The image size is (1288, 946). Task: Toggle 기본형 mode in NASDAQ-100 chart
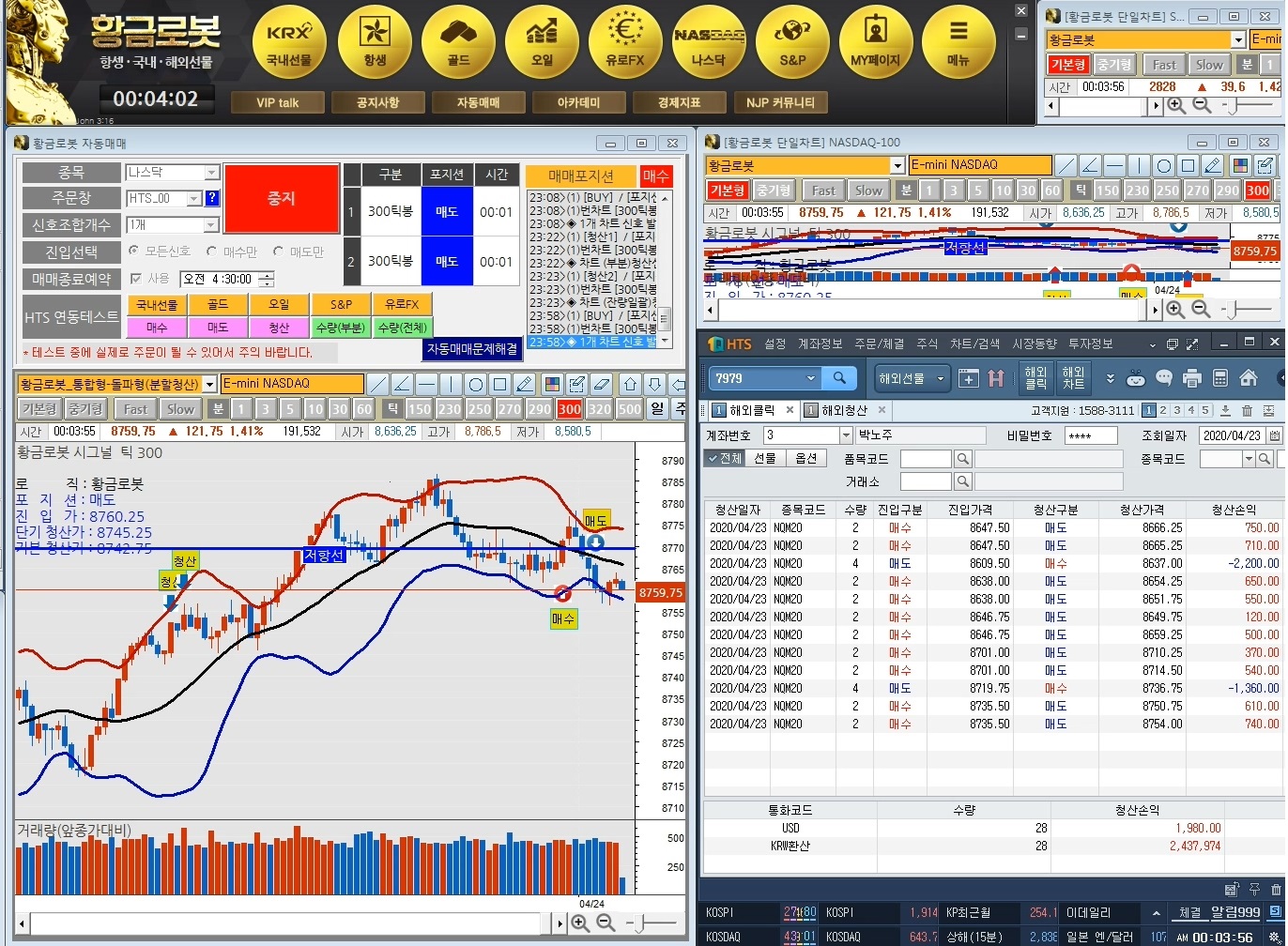coord(728,190)
